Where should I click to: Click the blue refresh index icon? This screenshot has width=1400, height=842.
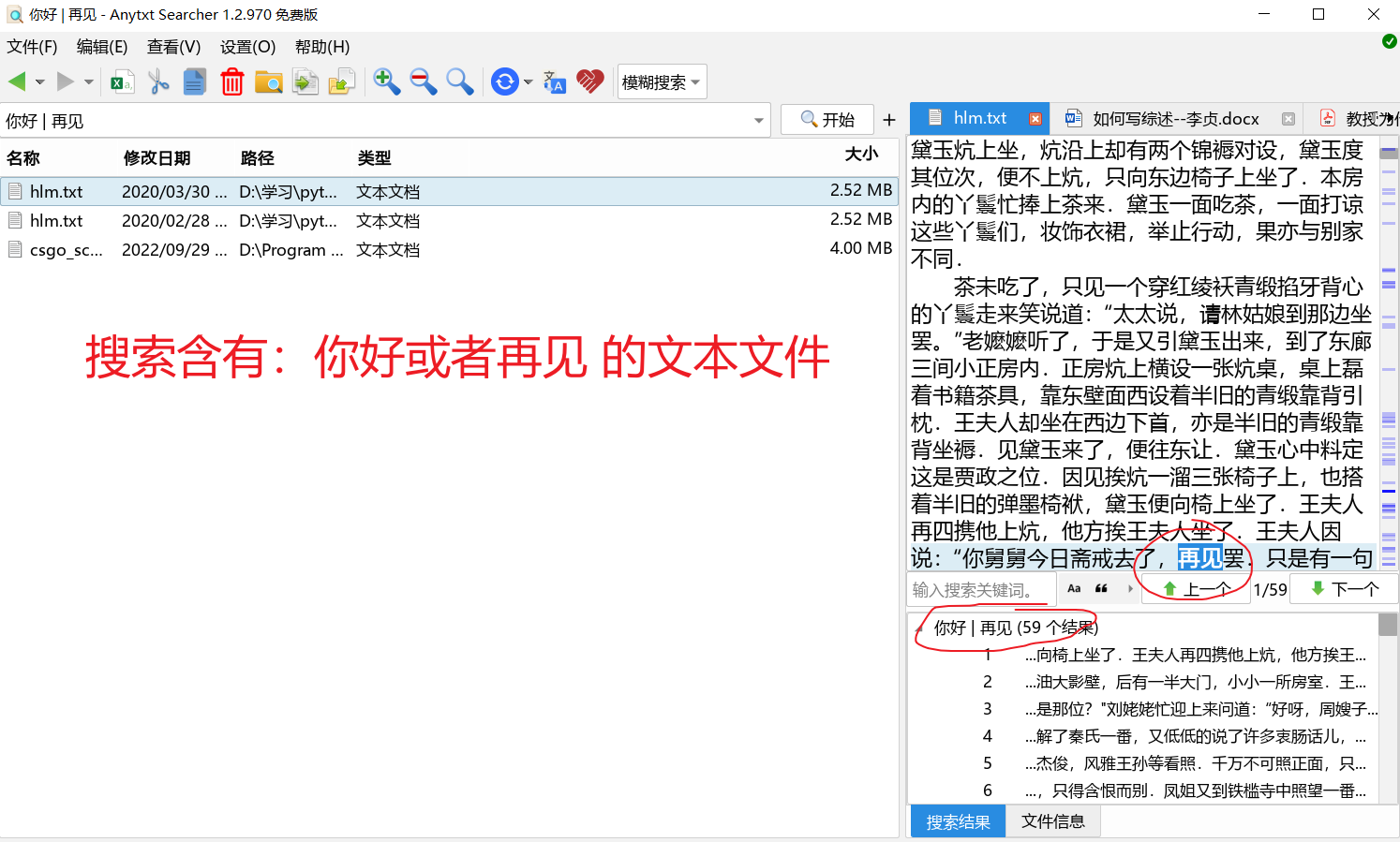coord(505,82)
